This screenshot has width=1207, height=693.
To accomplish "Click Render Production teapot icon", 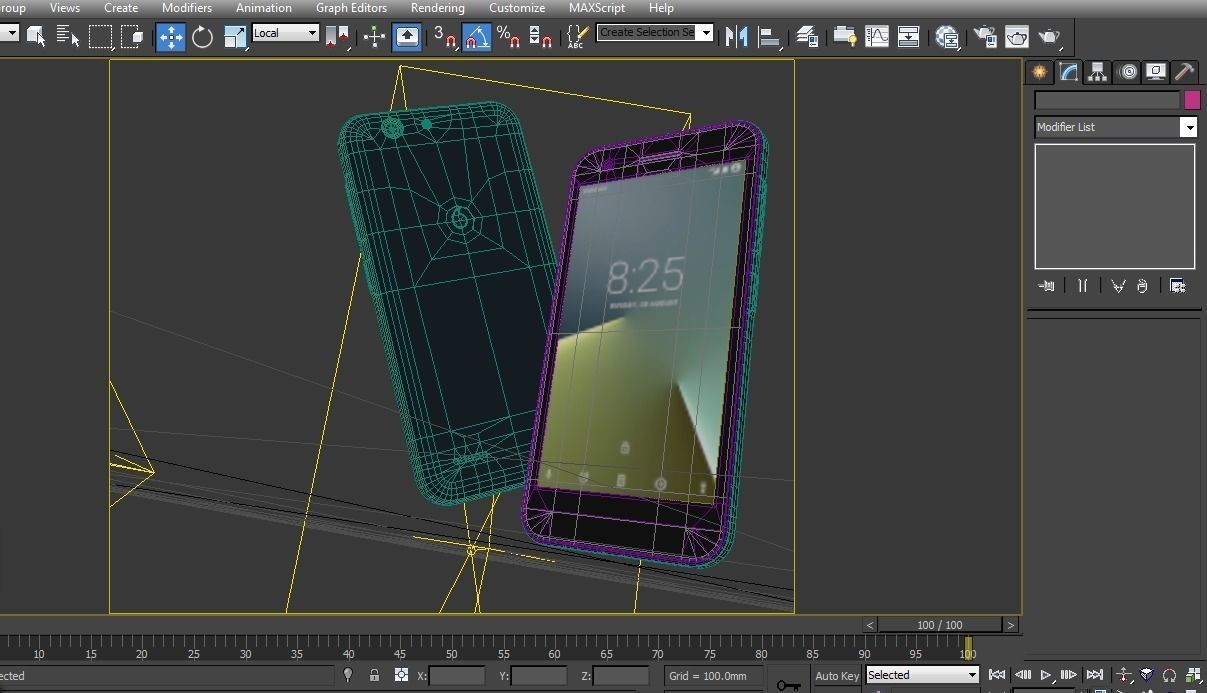I will [x=1048, y=37].
